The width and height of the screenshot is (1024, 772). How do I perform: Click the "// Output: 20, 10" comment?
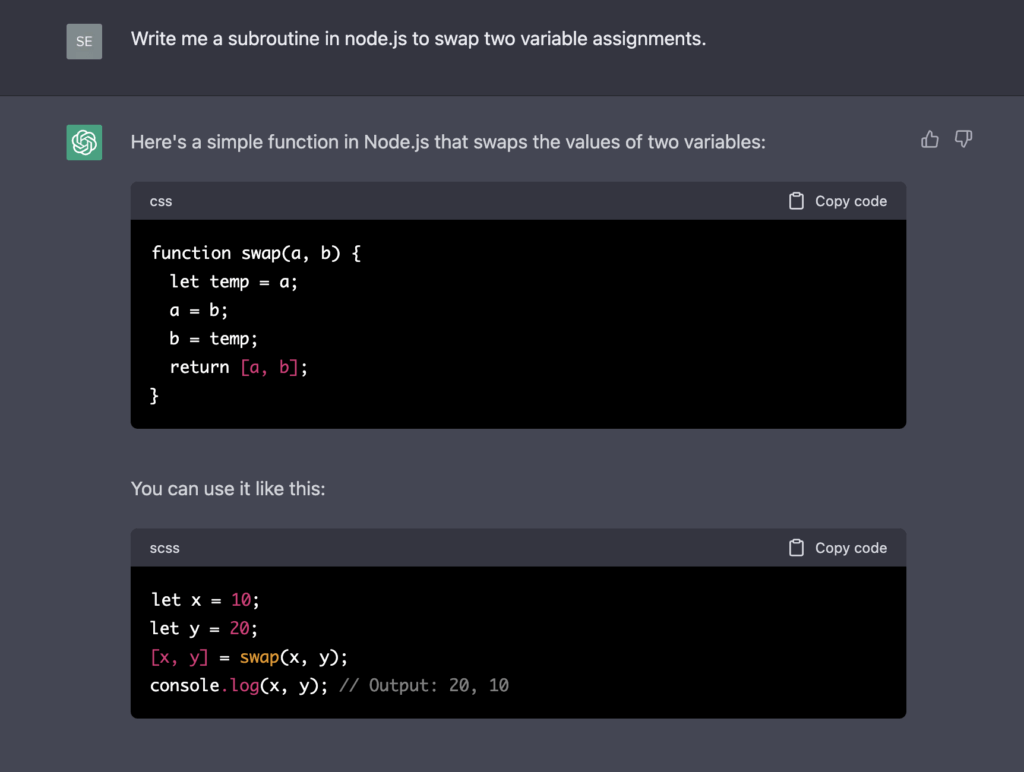pyautogui.click(x=424, y=686)
